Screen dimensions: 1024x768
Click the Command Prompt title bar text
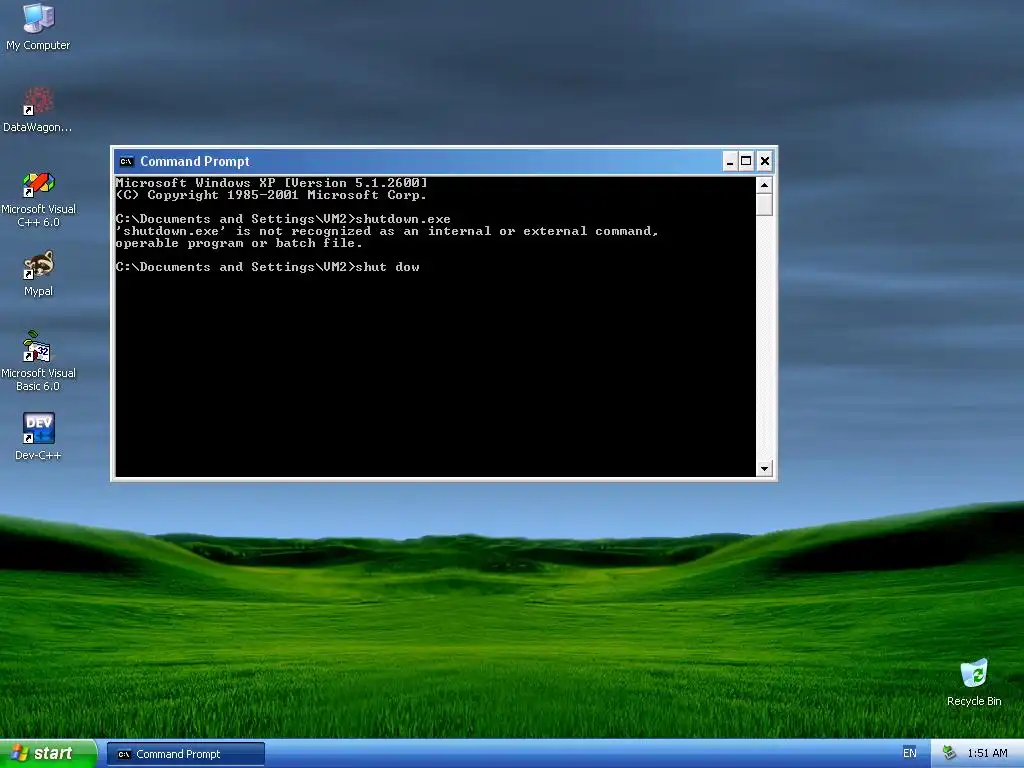pos(195,161)
